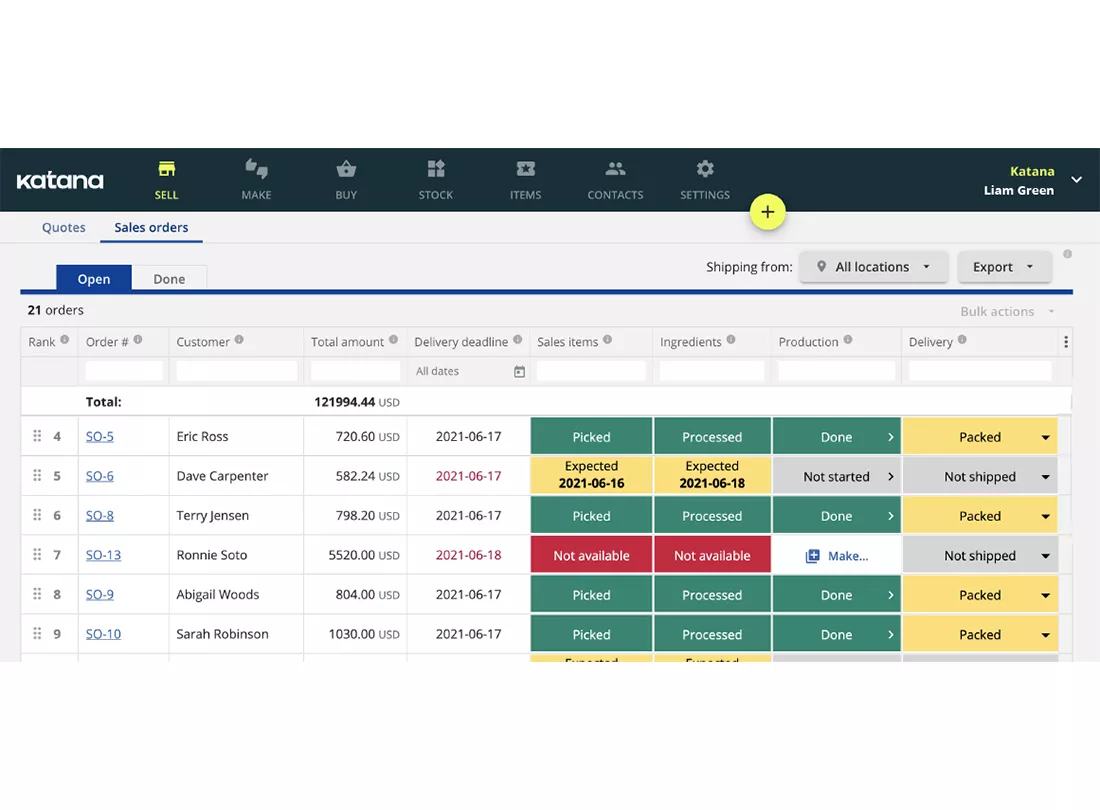Open the STOCK section icon

[436, 169]
